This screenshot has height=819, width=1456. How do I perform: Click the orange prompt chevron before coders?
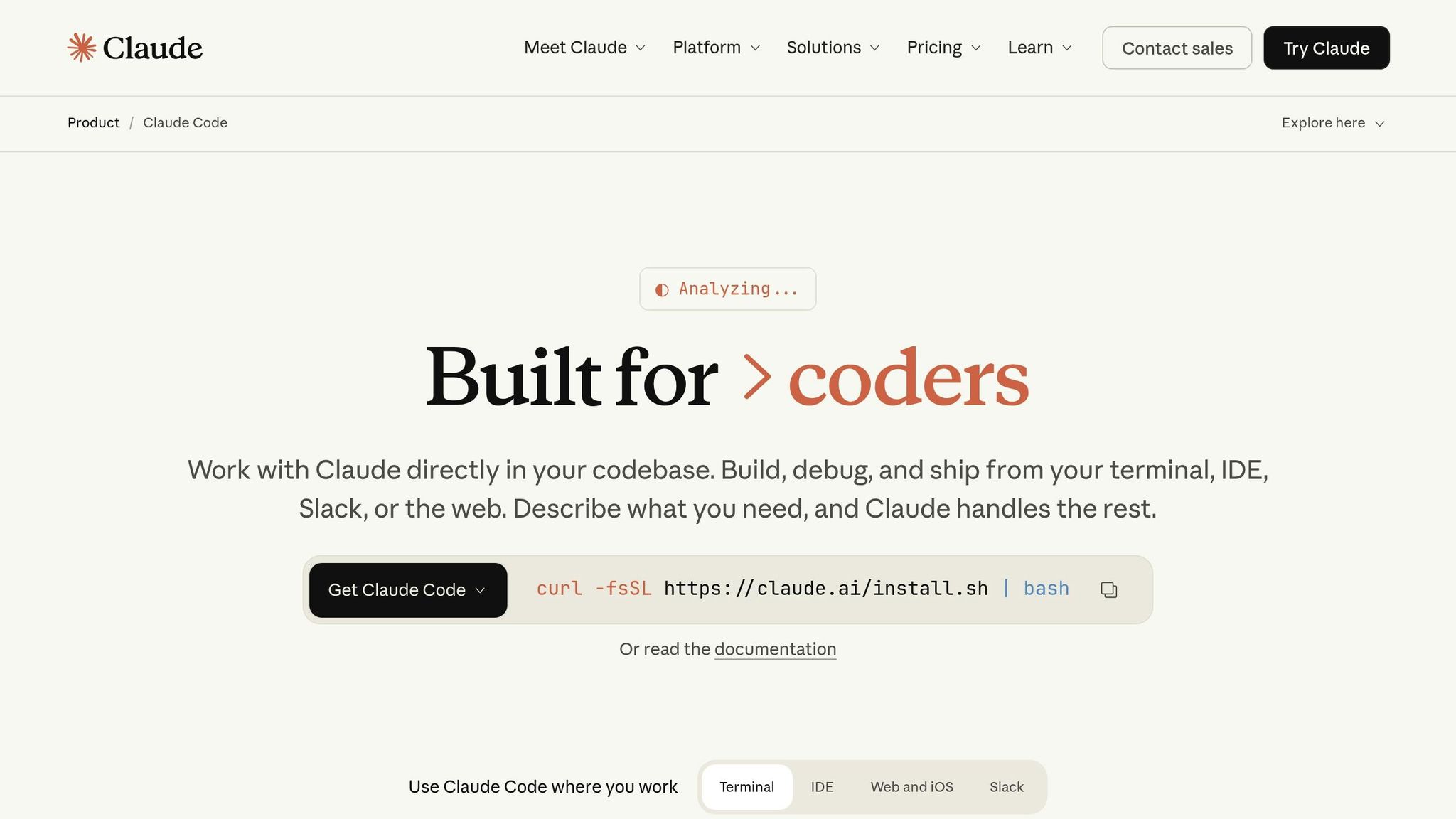click(x=756, y=377)
